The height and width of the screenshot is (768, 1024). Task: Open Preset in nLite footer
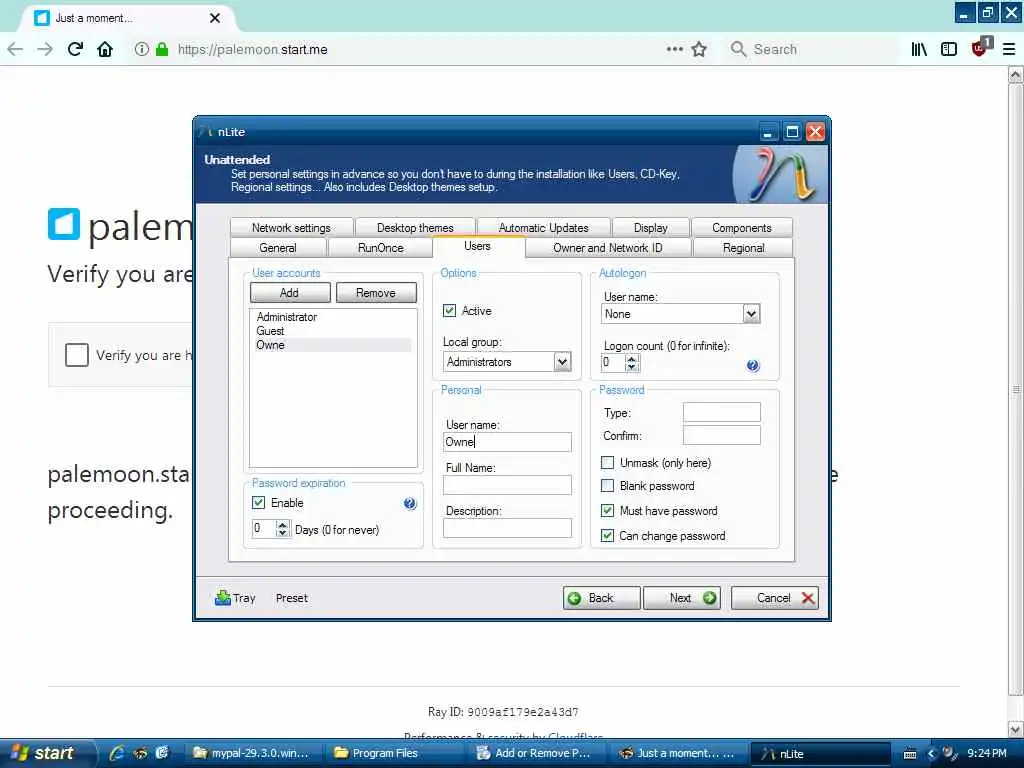[291, 598]
